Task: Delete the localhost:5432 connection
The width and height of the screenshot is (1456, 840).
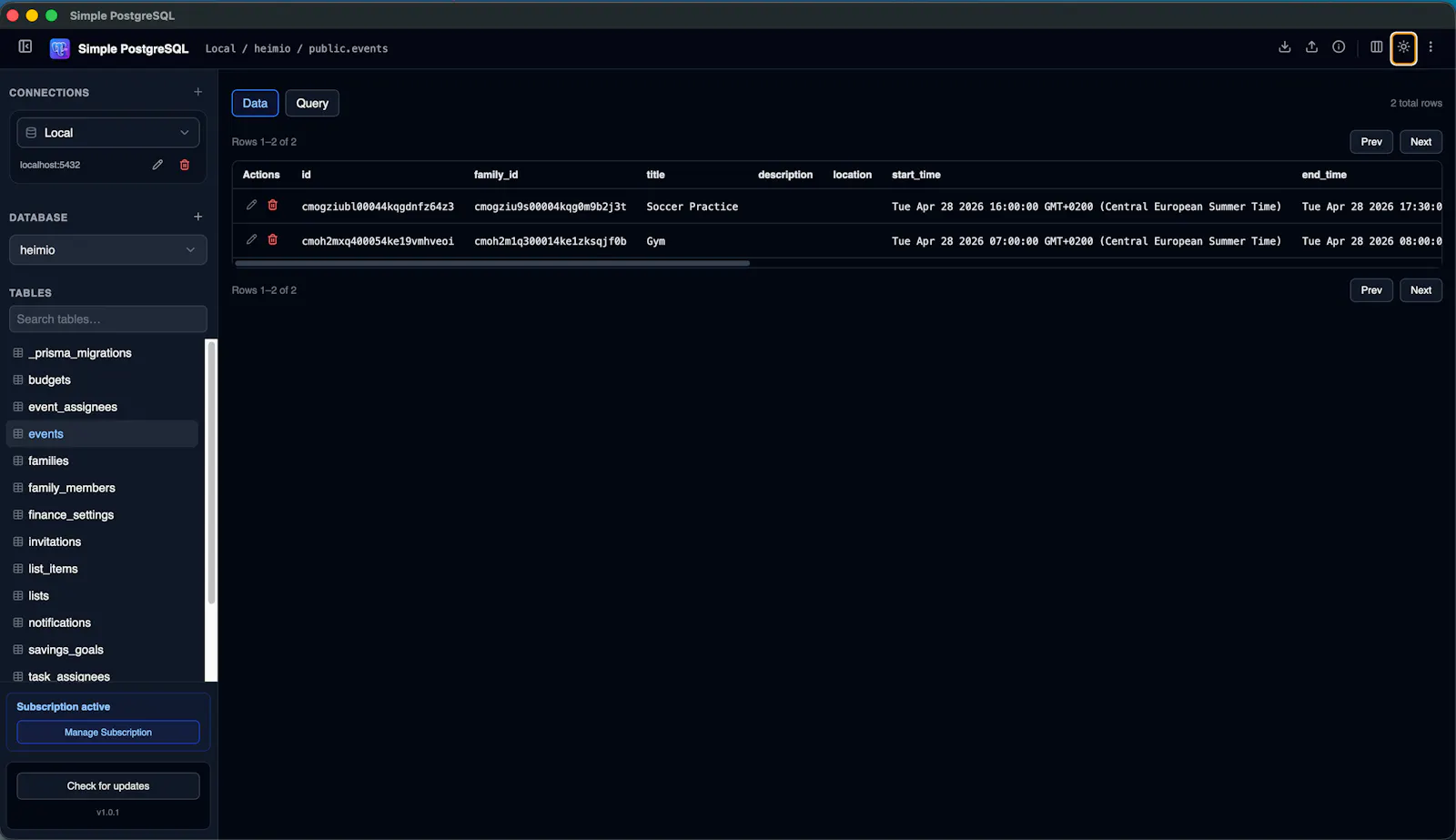Action: click(185, 165)
